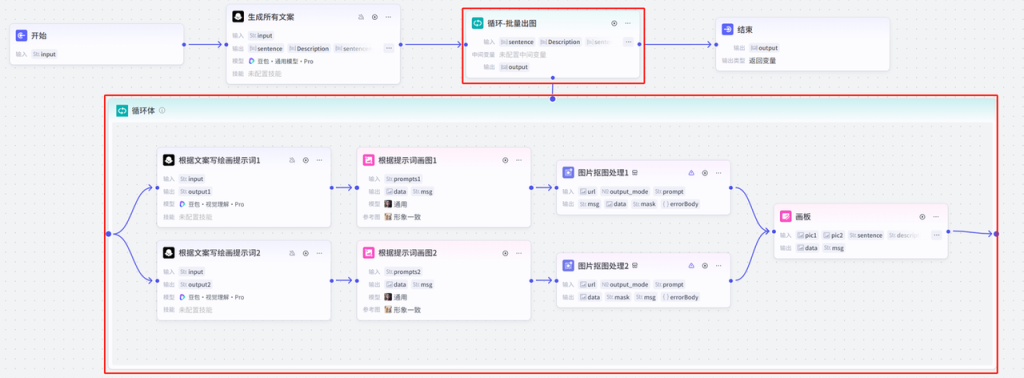Click the 图片抠图处理2 plugin node icon
1024x378 pixels.
pyautogui.click(x=568, y=266)
